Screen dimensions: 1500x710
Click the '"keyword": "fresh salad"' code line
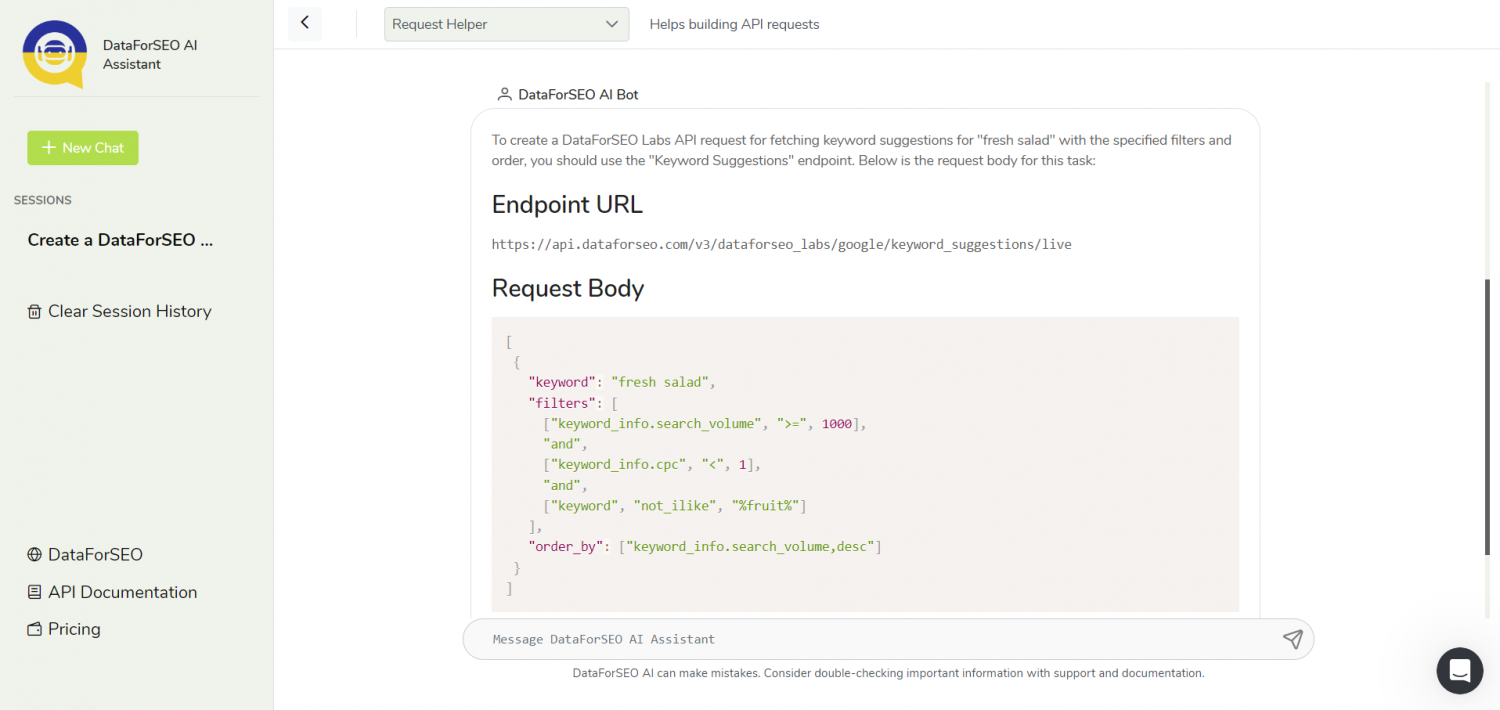coord(622,382)
